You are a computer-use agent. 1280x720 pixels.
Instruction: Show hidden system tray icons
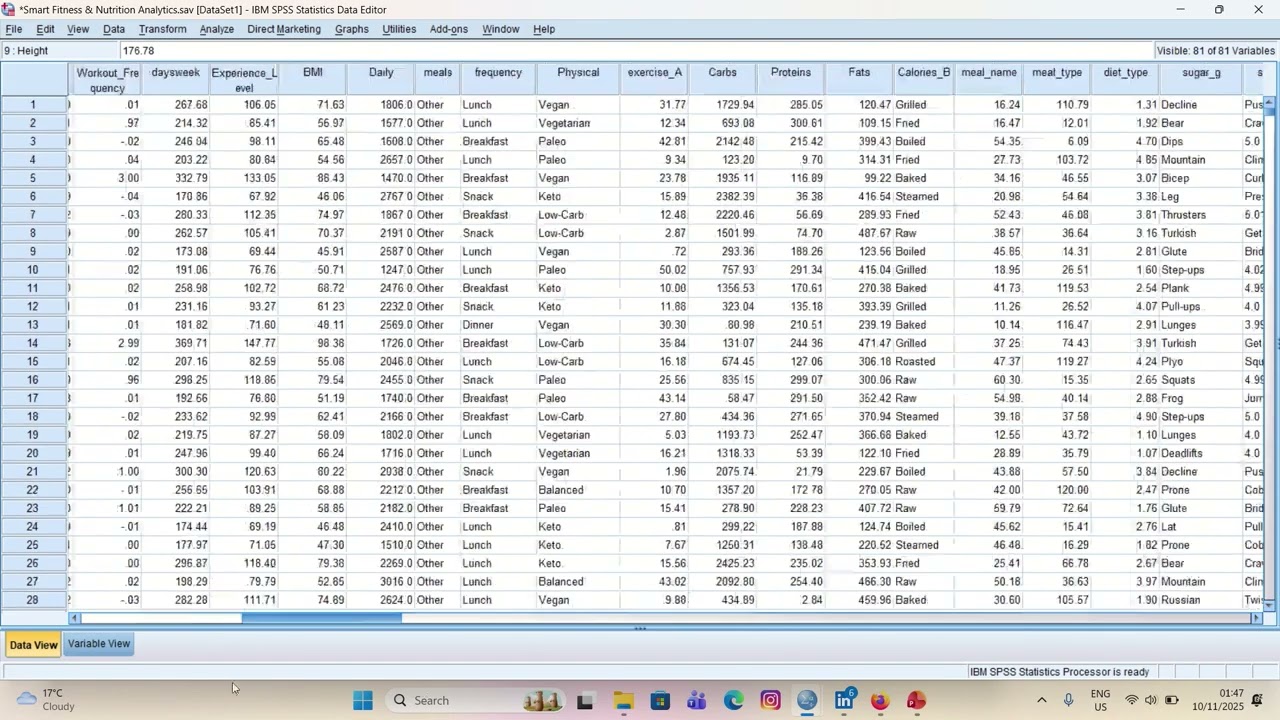[1042, 701]
